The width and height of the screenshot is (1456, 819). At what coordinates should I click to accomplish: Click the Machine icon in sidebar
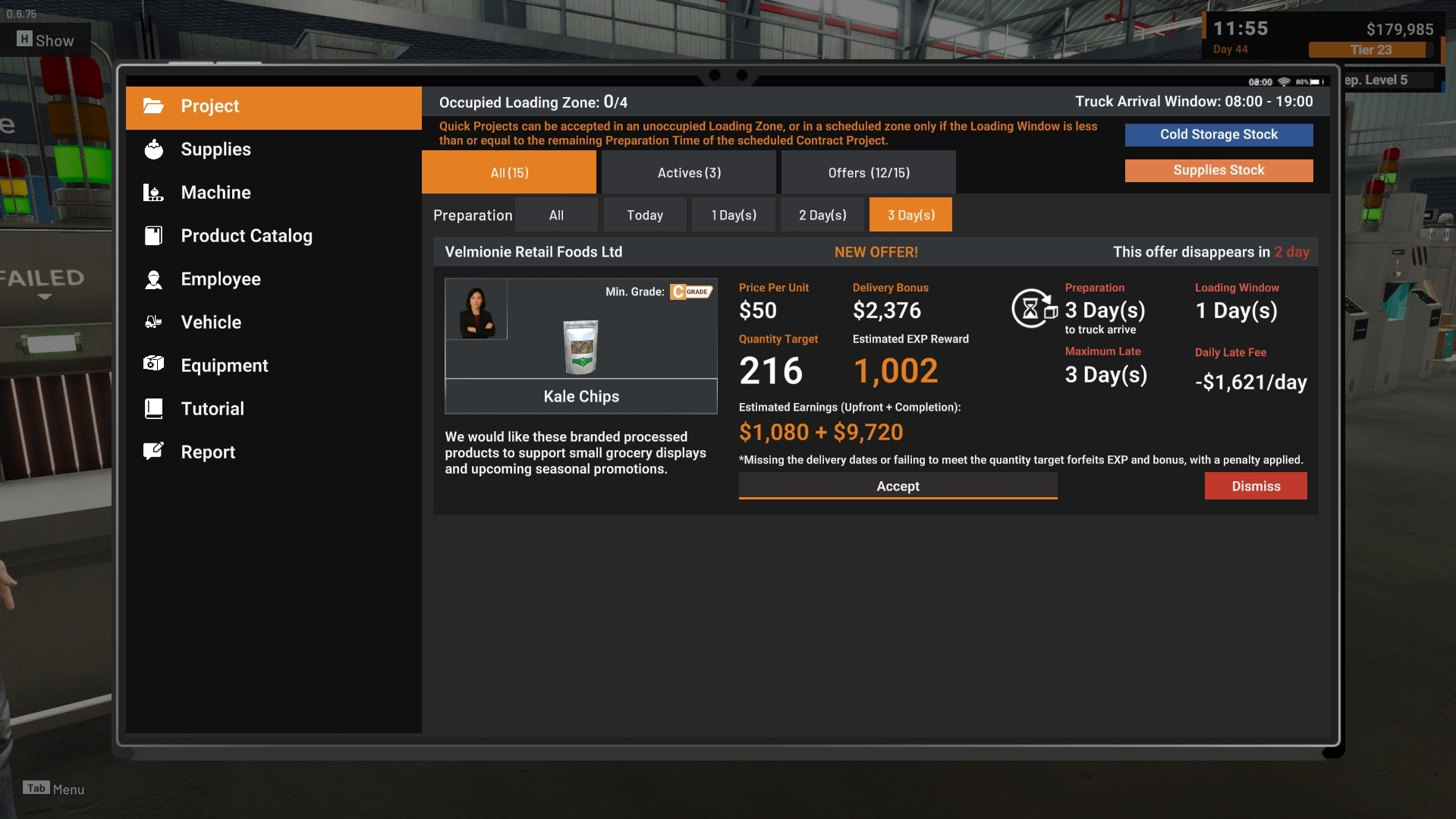point(153,193)
